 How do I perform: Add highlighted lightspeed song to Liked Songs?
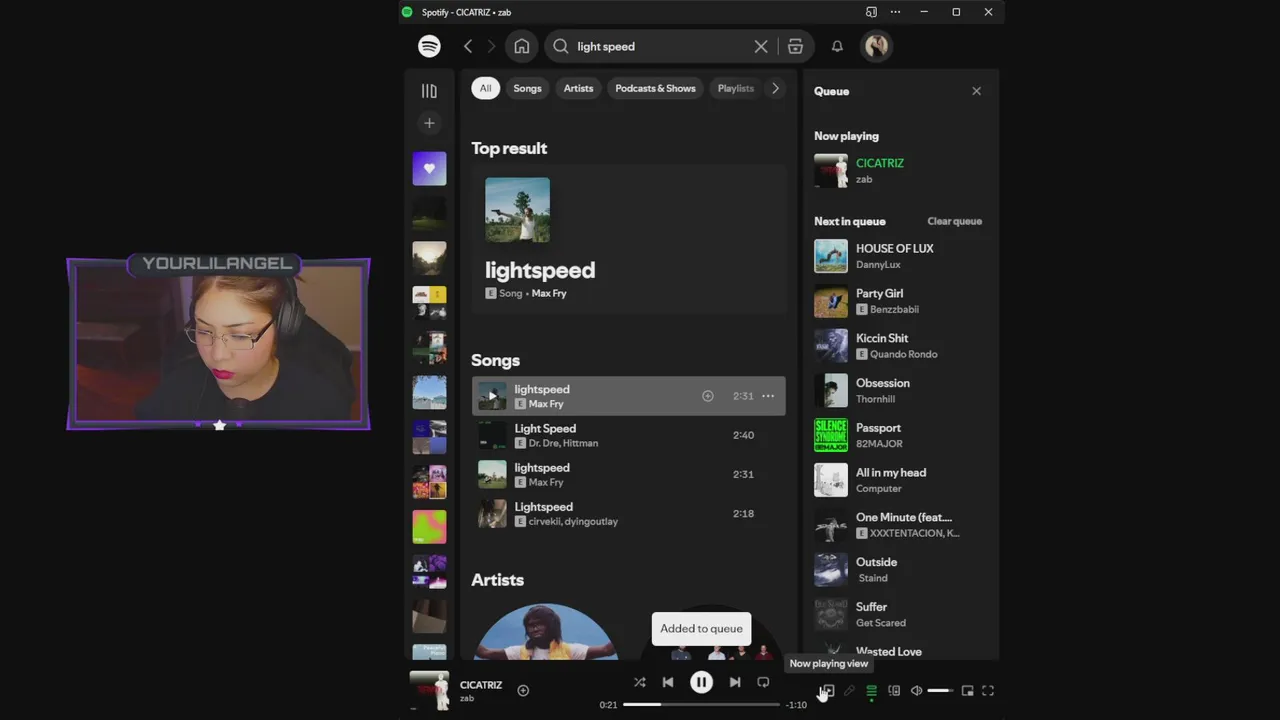click(708, 396)
